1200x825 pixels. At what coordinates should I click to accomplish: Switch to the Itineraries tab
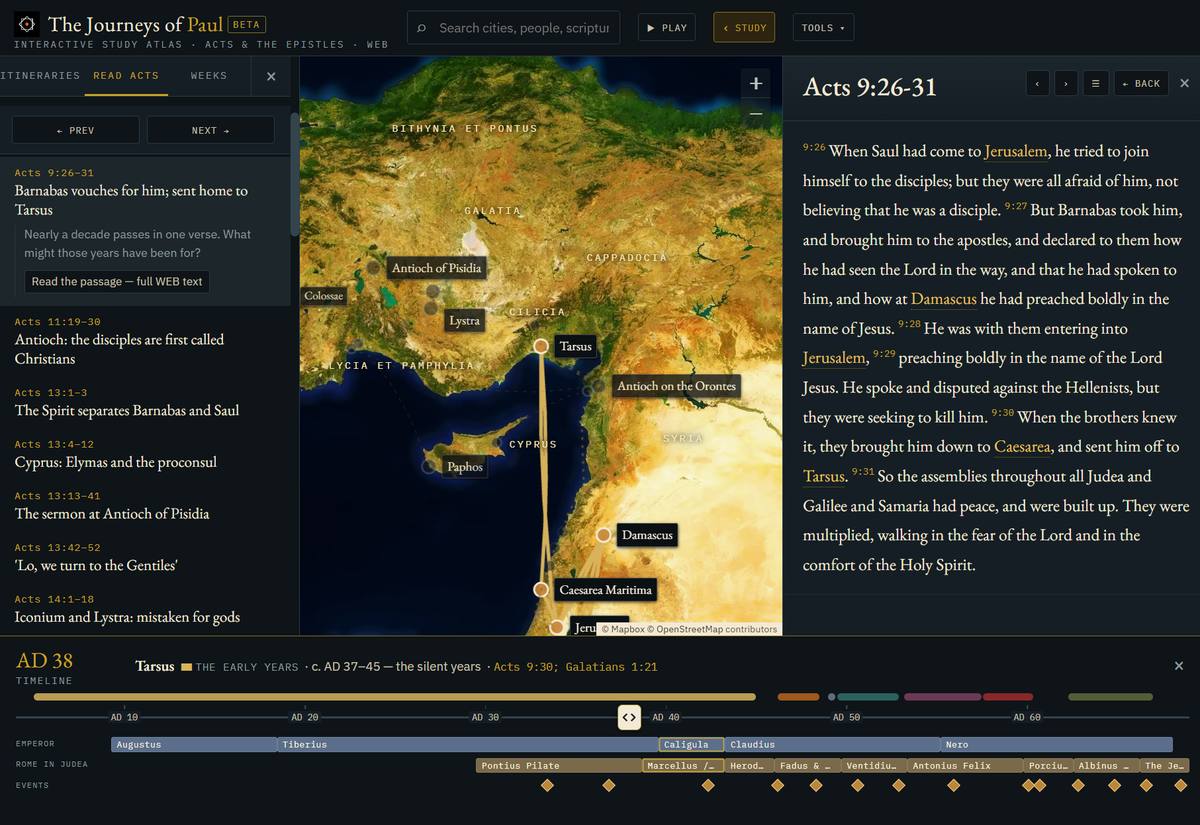tap(40, 76)
